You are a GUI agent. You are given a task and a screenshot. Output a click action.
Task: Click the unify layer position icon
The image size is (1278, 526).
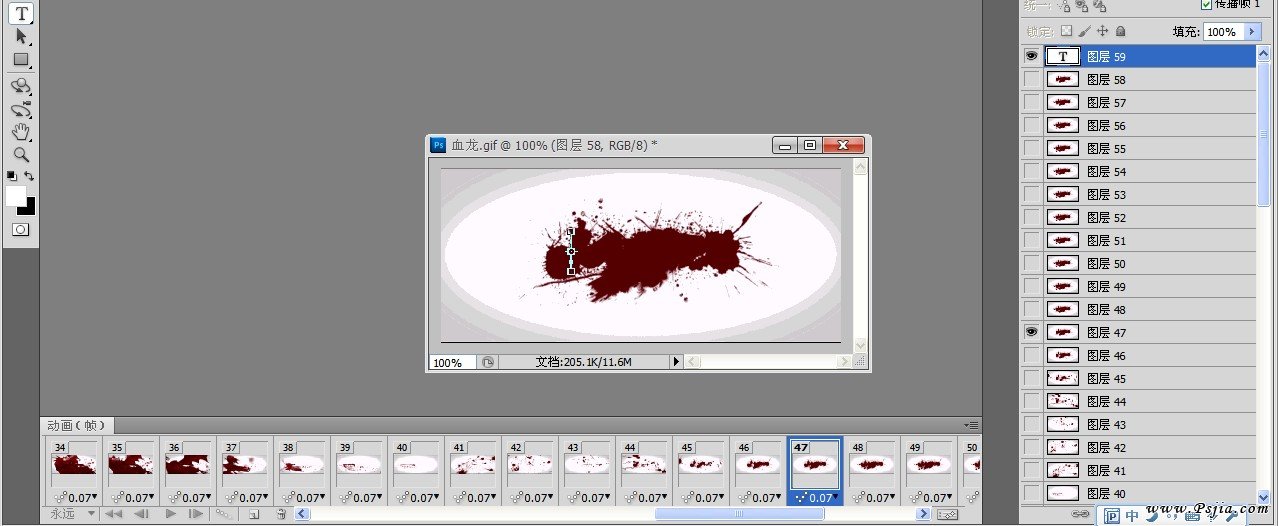(x=1063, y=6)
